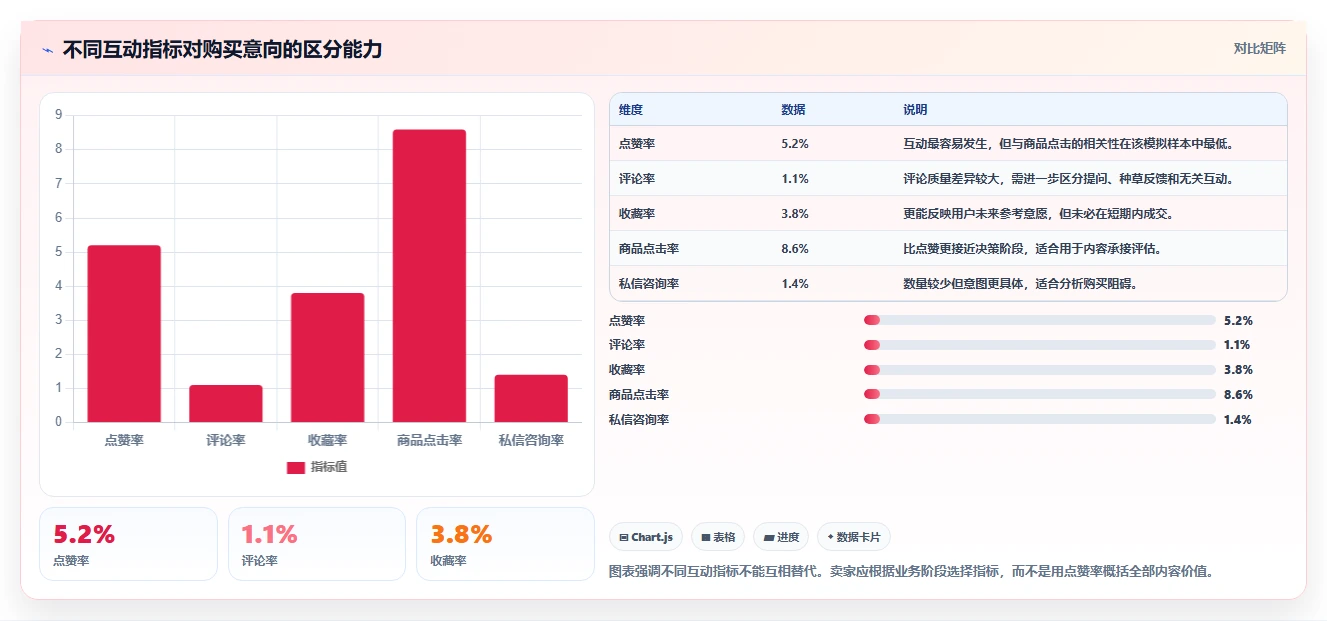Click the lightning icon beside the title
This screenshot has height=621, width=1327.
[47, 50]
